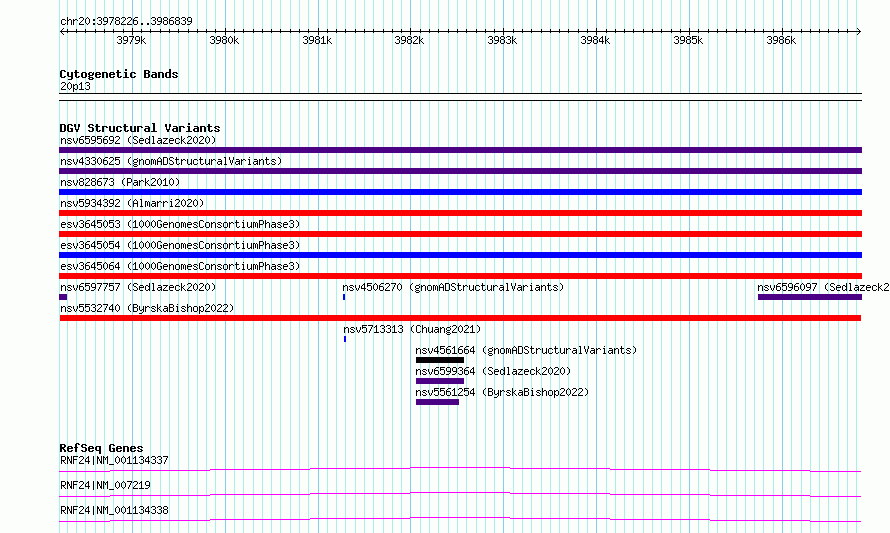This screenshot has width=890, height=533.
Task: Select the nsv5532740 red variant bar
Action: coord(460,318)
